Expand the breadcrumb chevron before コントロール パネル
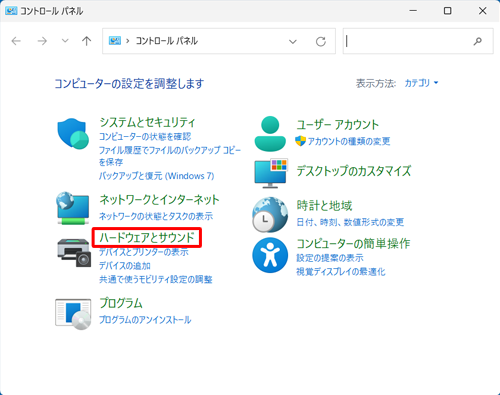This screenshot has height=395, width=500. click(127, 41)
